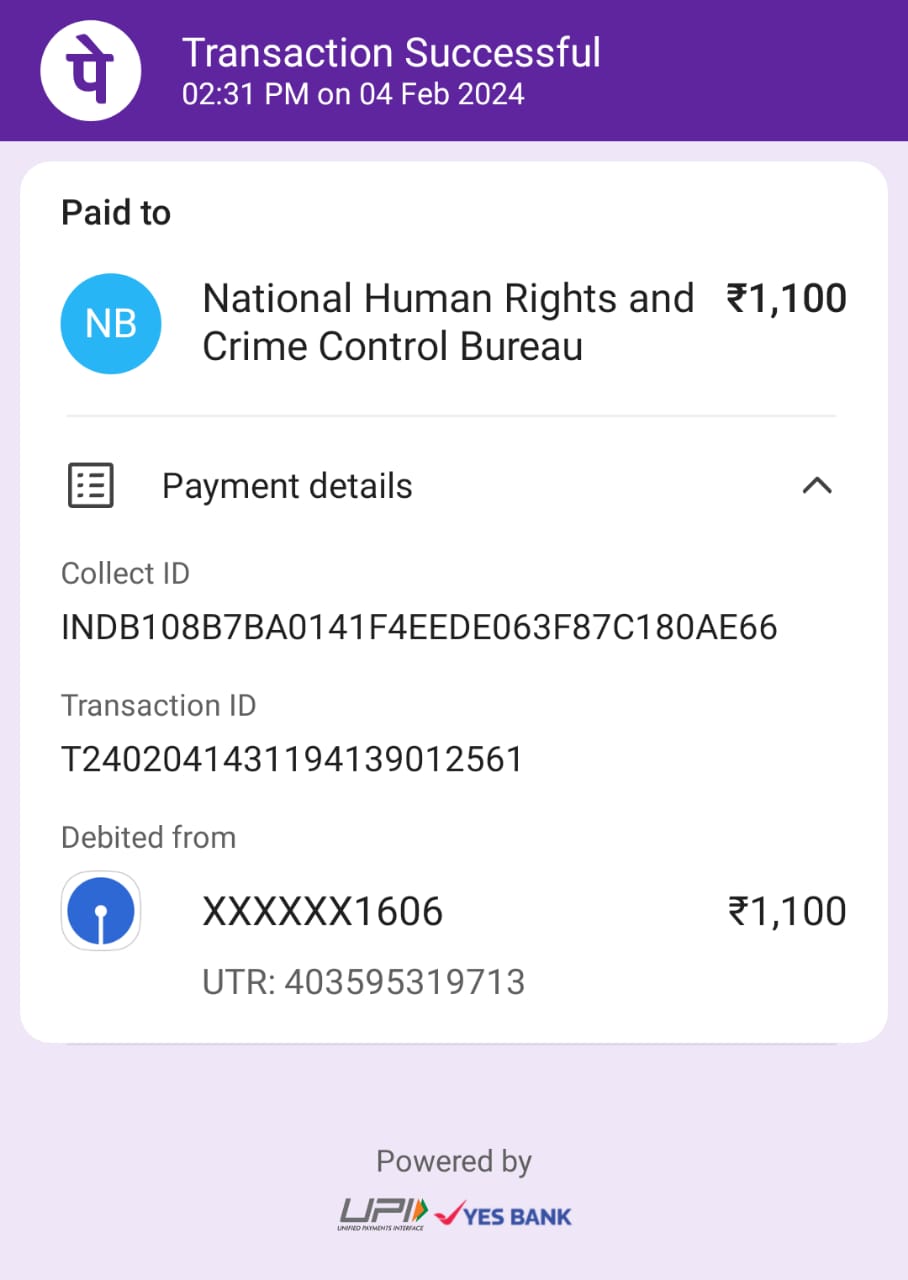
Task: Tap the ₹1,100 paid amount
Action: click(786, 299)
